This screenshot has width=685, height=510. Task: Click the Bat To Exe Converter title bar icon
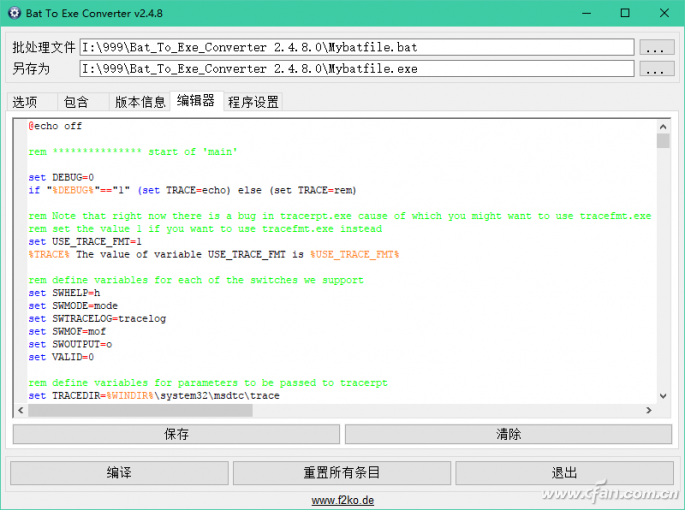click(x=14, y=14)
